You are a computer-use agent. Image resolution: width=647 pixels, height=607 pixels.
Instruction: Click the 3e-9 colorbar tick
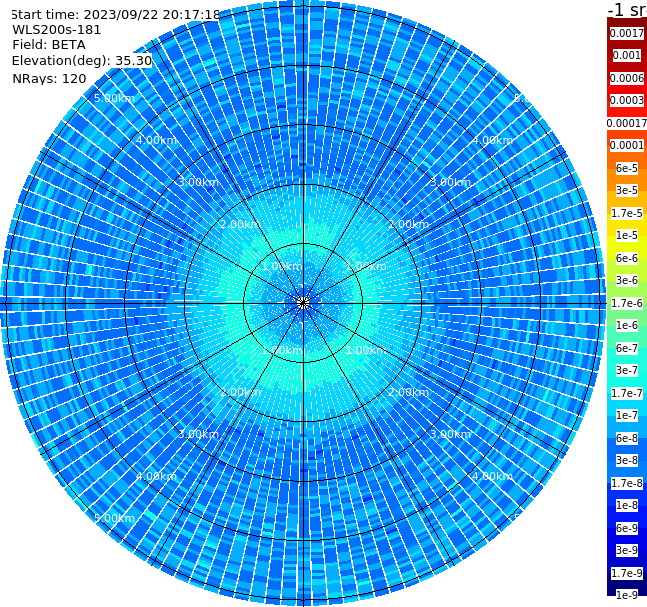627,550
